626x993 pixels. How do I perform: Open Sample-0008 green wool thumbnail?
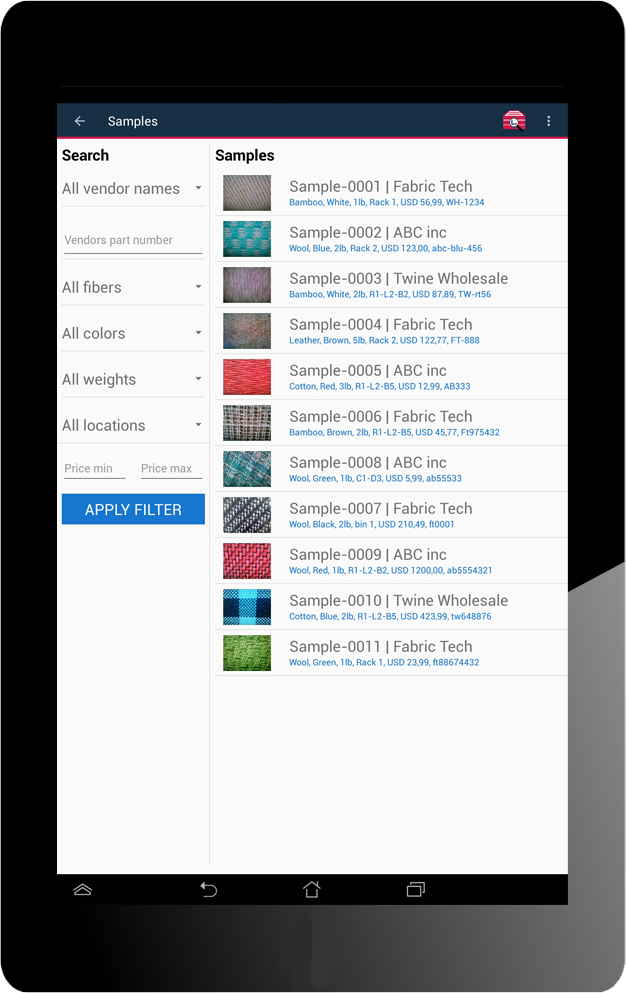pos(247,469)
